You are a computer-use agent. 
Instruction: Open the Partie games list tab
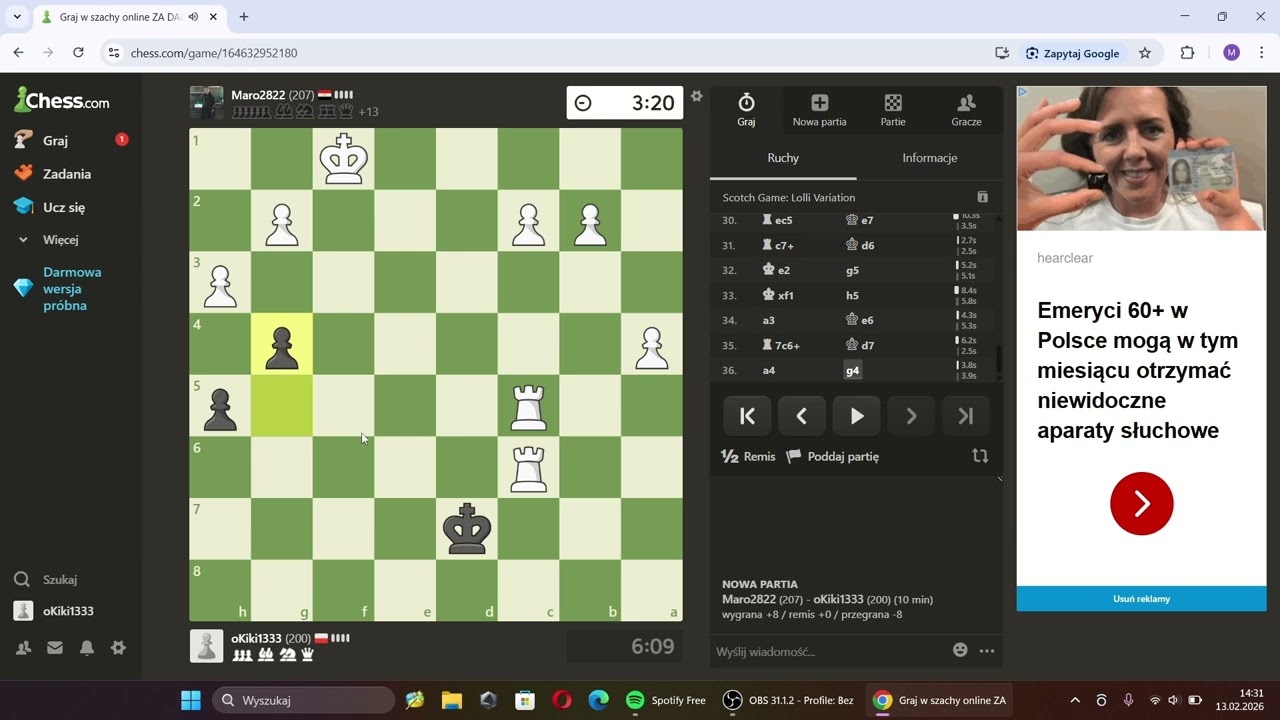tap(893, 110)
